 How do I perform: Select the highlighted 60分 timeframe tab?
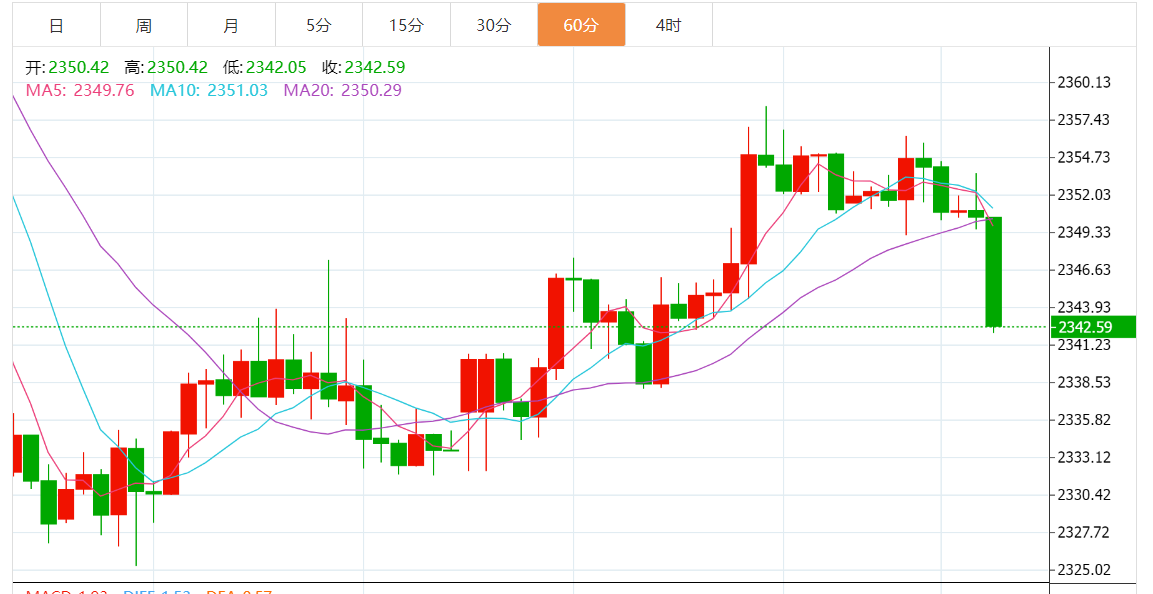tap(581, 25)
